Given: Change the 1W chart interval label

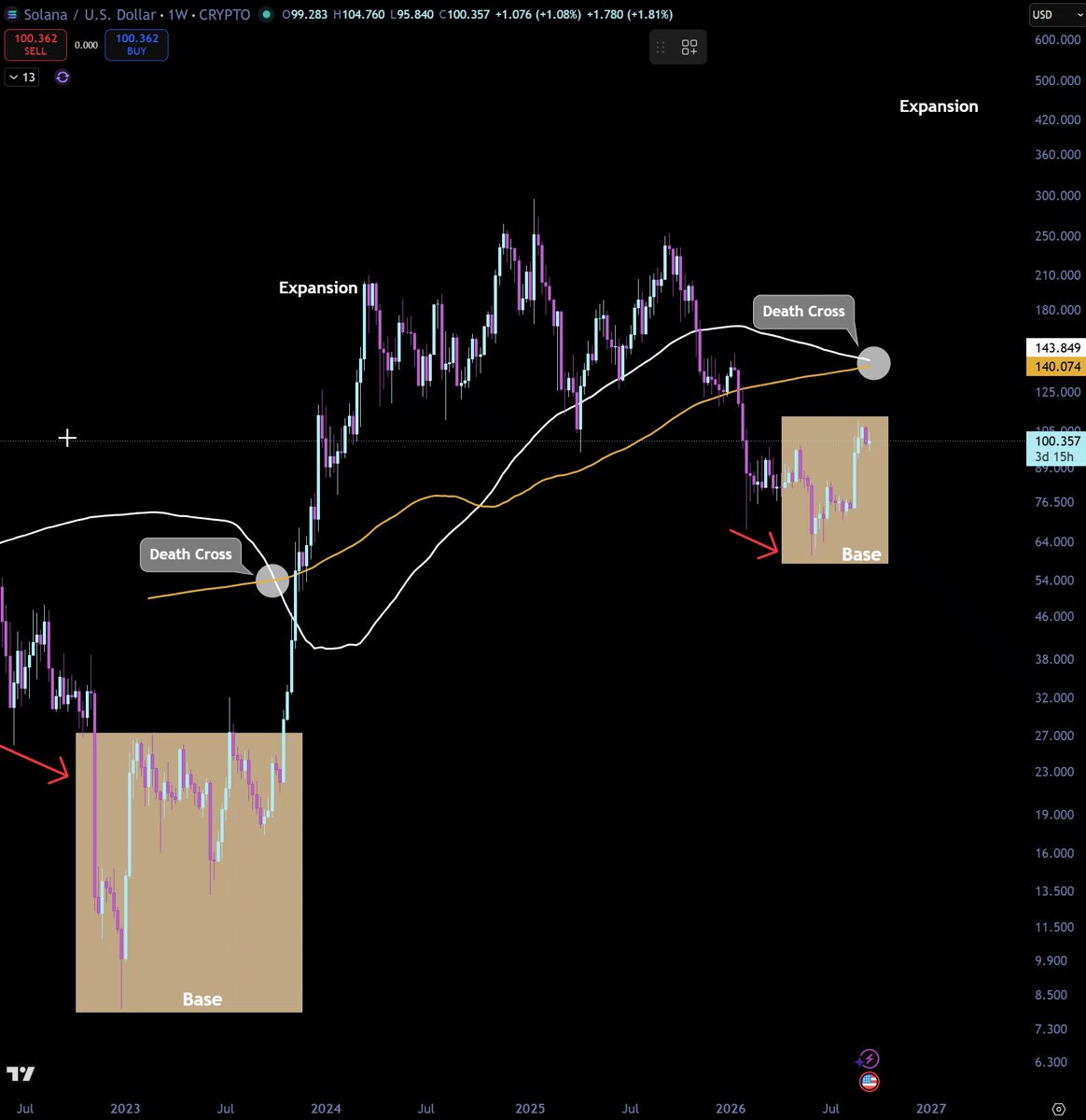Looking at the screenshot, I should coord(177,15).
